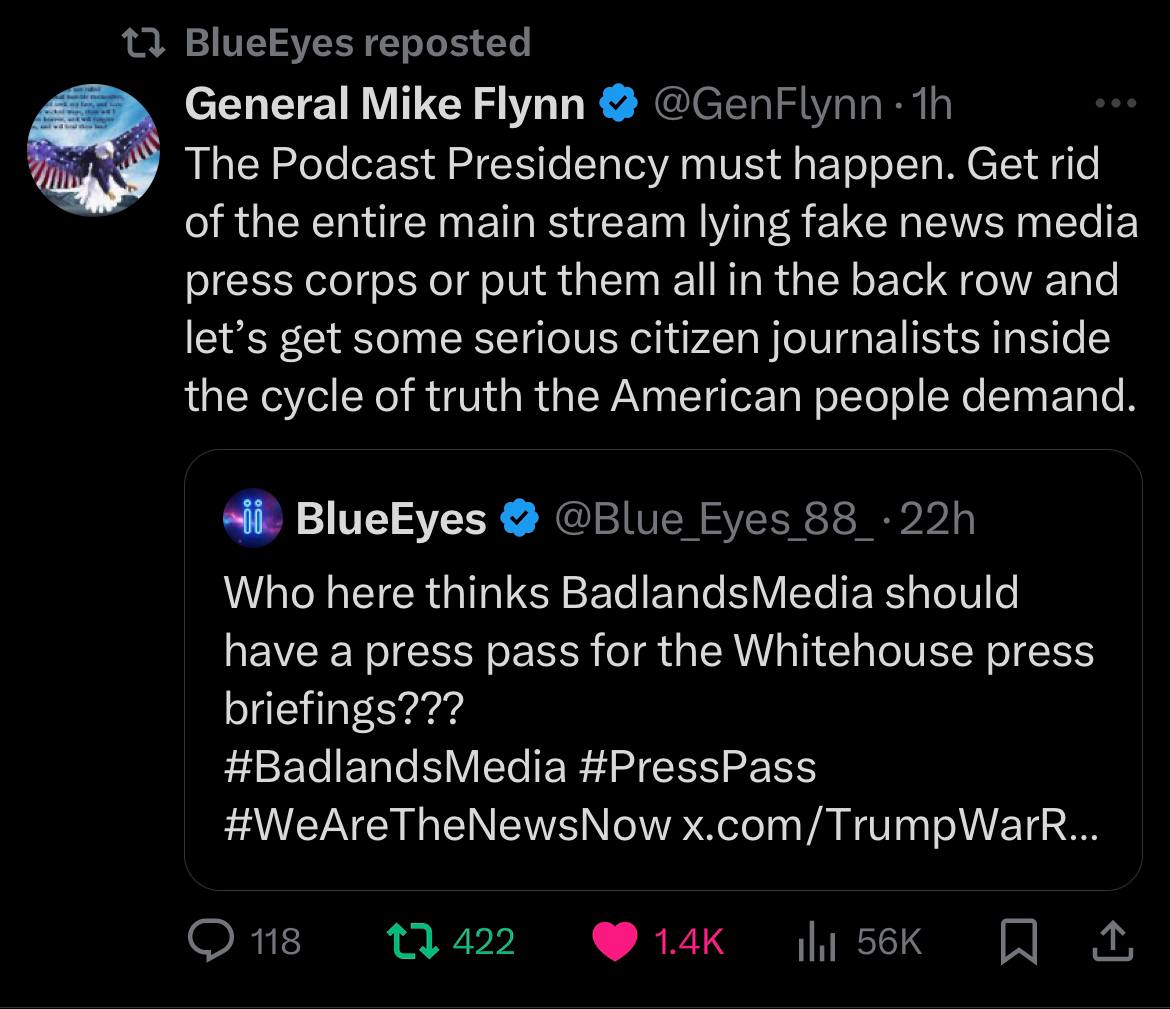
Task: Open the 22h timestamp in quoted post
Action: (x=937, y=519)
